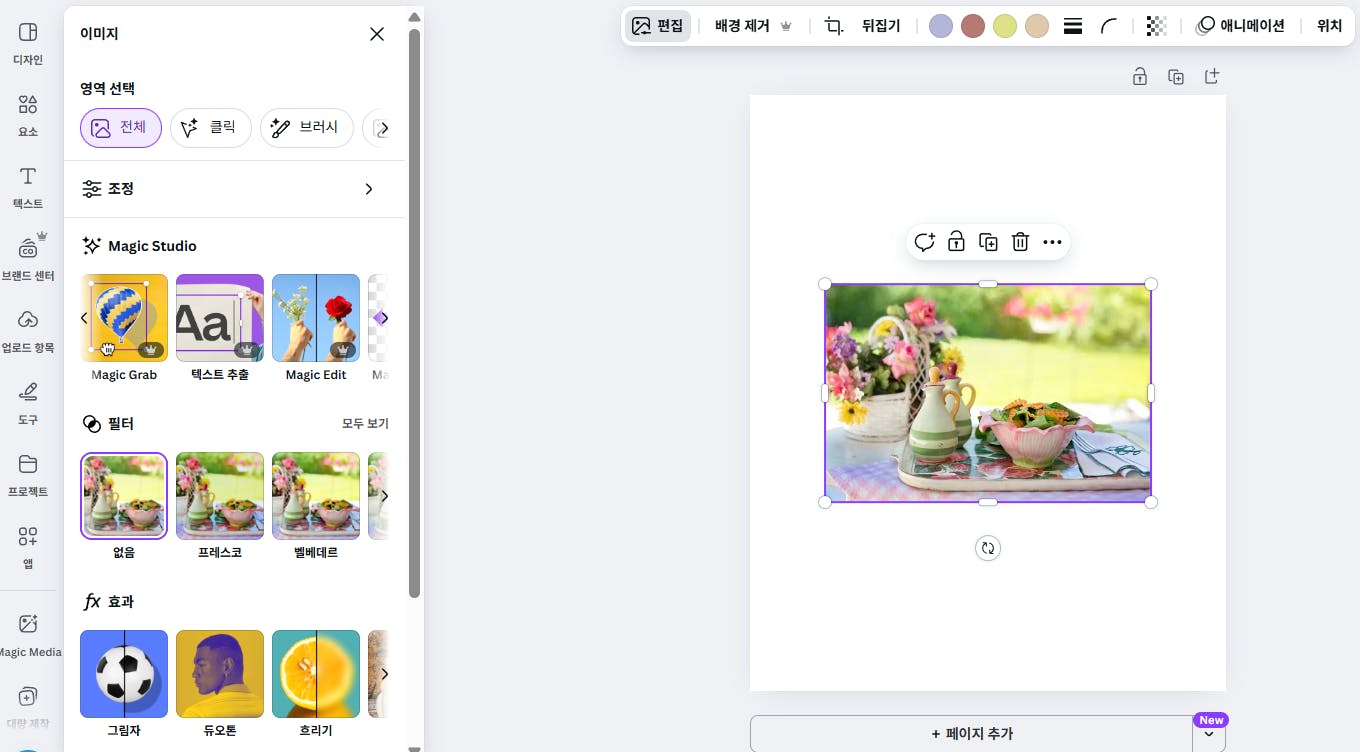Delete the selected image trash icon
The image size is (1360, 752).
[1020, 242]
